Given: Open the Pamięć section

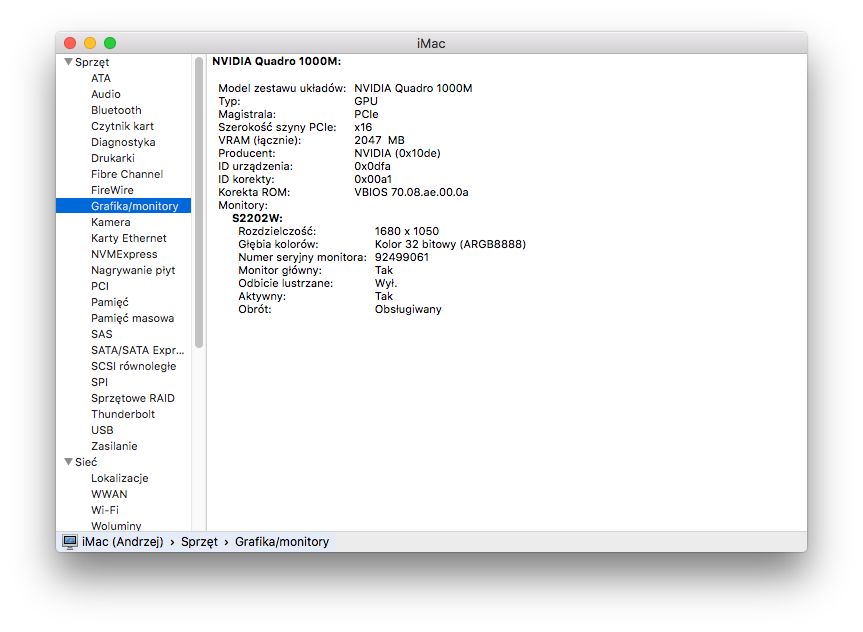Looking at the screenshot, I should click(110, 302).
